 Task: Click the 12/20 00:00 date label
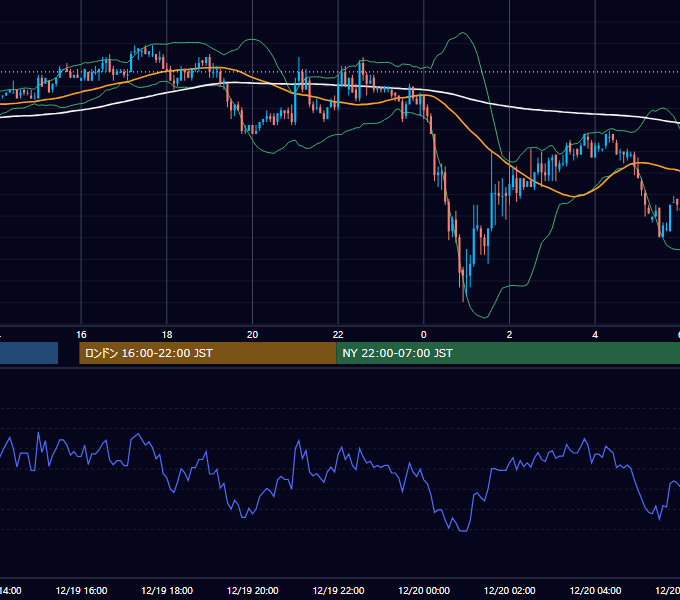pos(424,590)
